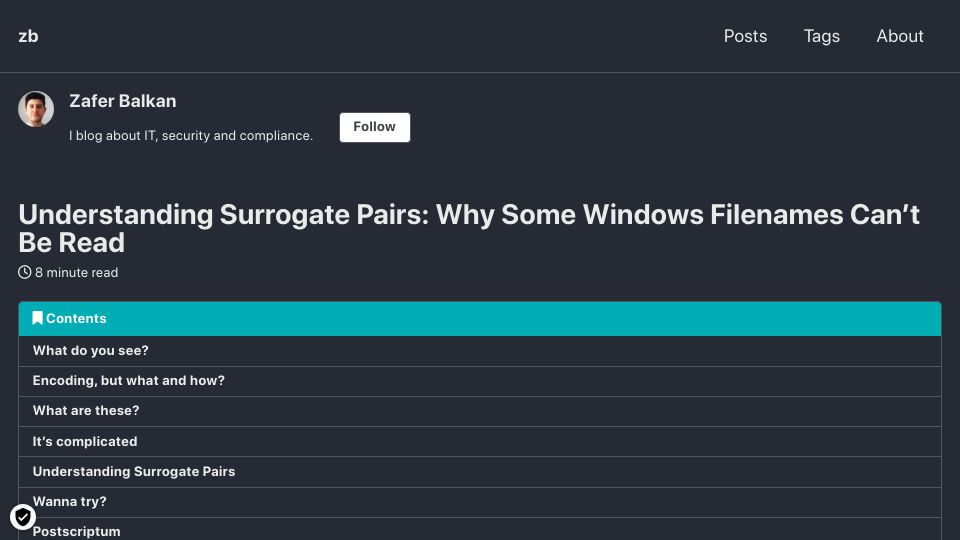Screen dimensions: 960x540
Task: Click the shield checkmark badge icon
Action: point(23,517)
